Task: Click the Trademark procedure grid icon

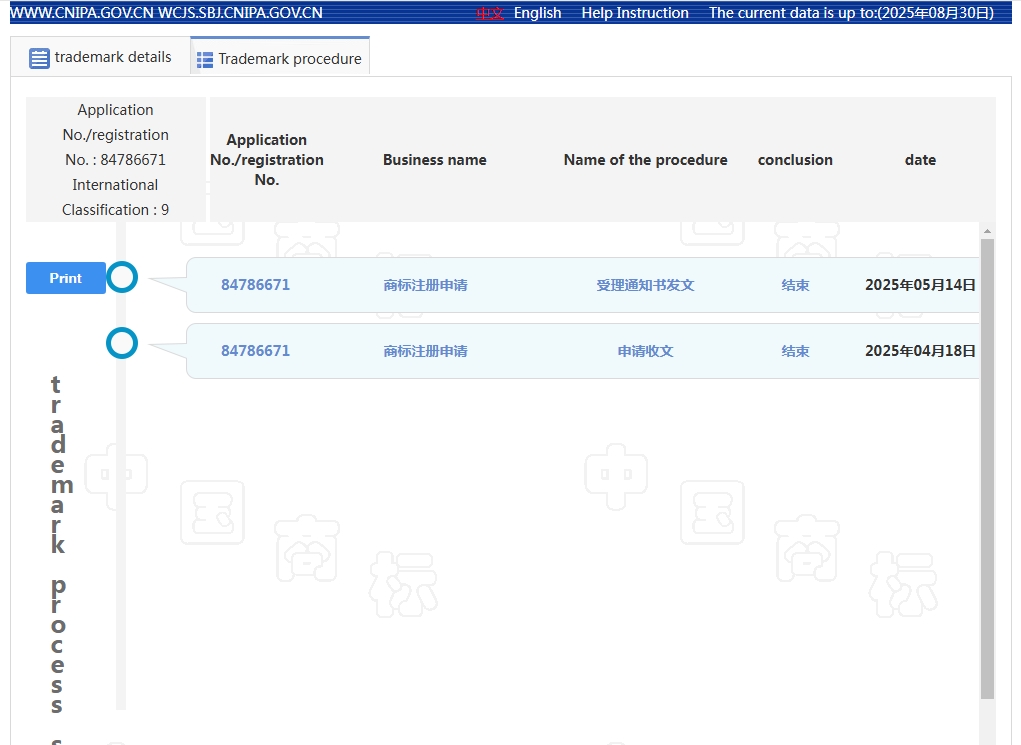Action: (x=205, y=60)
